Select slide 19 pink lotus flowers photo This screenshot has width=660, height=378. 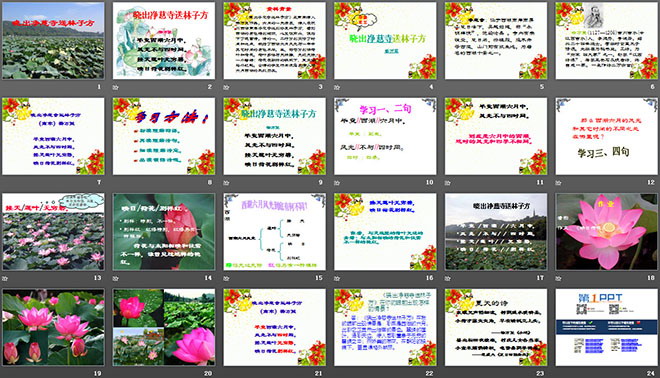click(53, 327)
